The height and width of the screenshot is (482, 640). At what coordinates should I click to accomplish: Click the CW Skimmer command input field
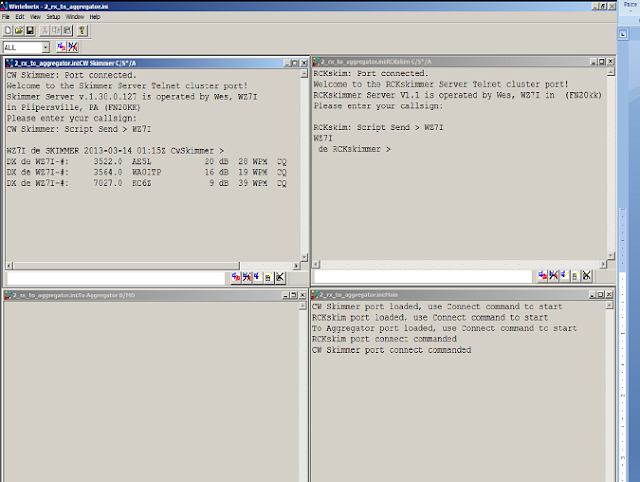click(116, 278)
